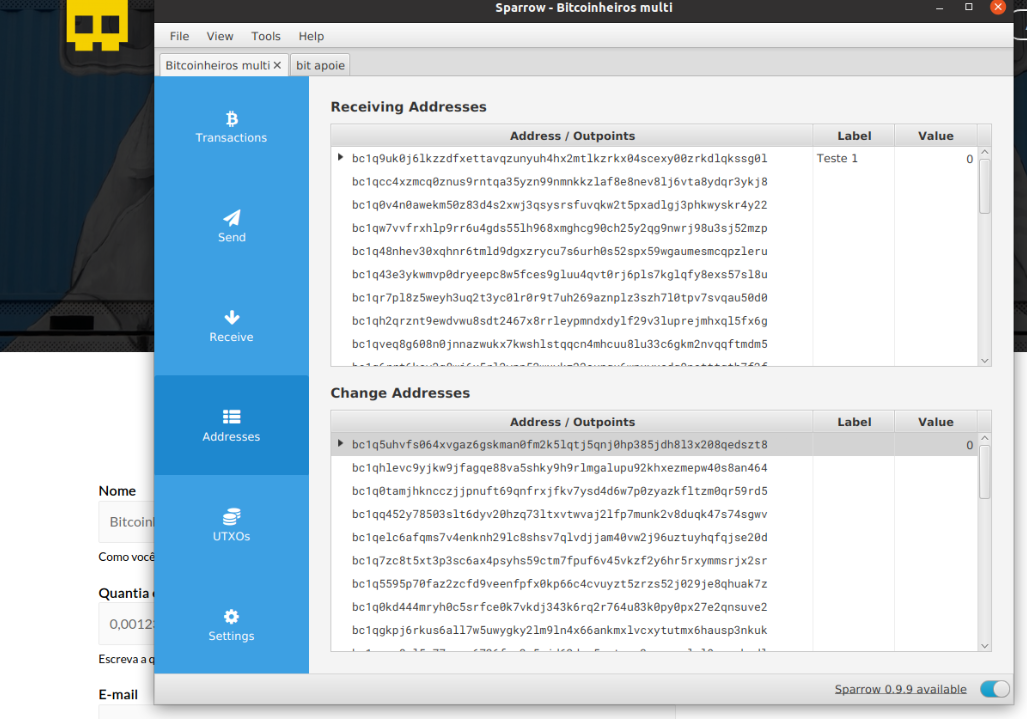Click Change Address / Outpoints column header
1027x719 pixels.
click(x=572, y=422)
